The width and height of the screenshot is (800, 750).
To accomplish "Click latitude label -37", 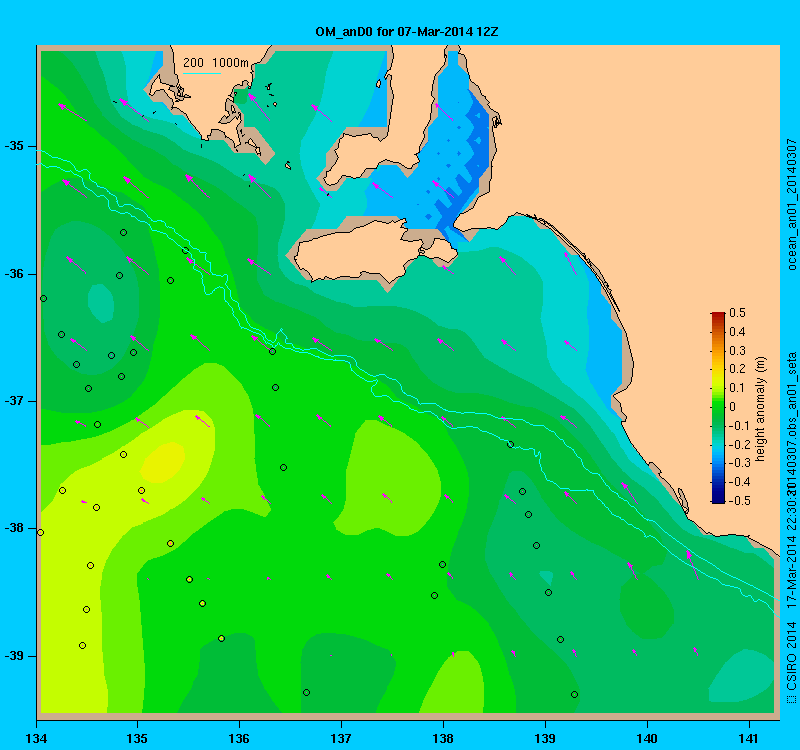I will pos(14,401).
